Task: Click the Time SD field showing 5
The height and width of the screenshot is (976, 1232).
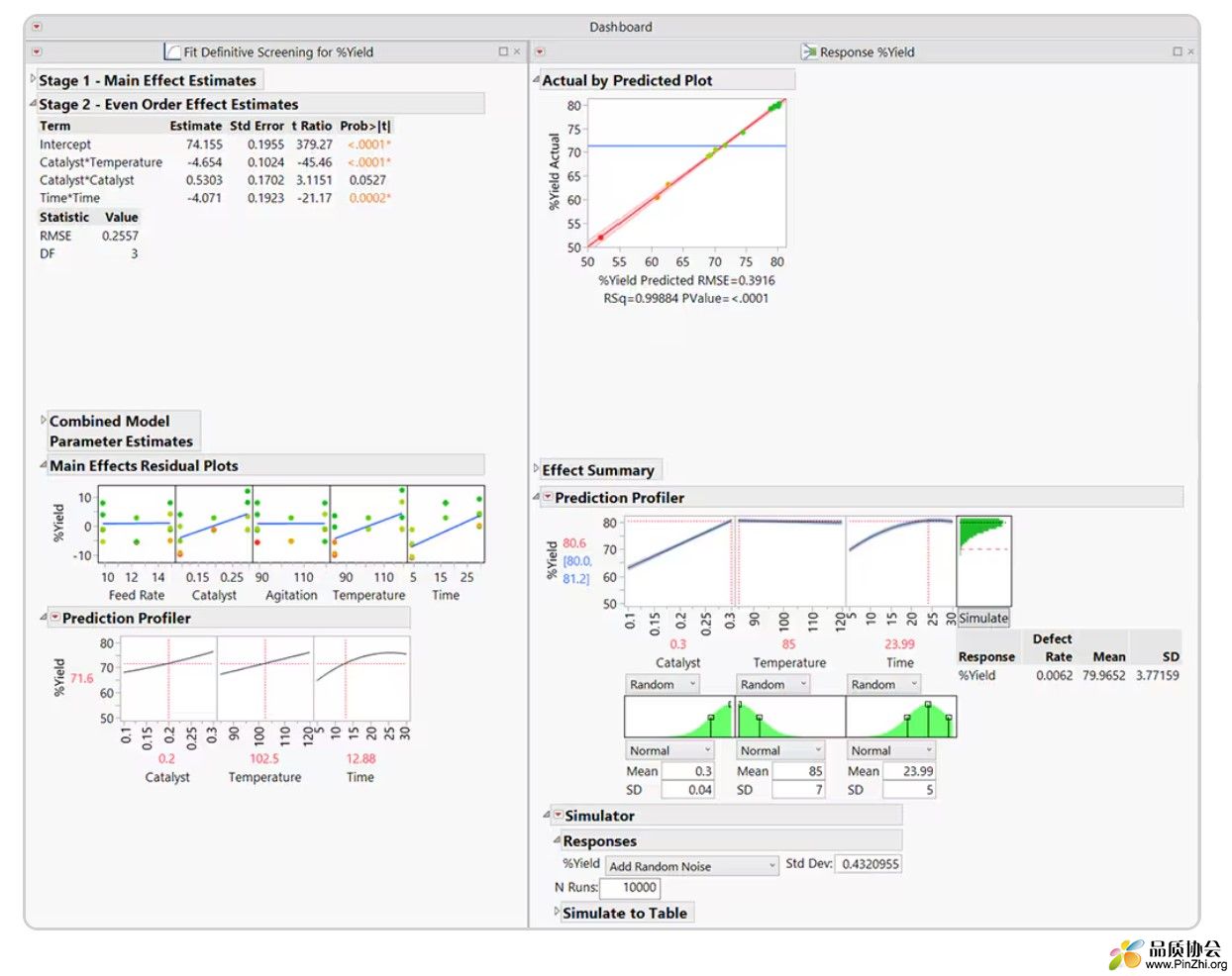Action: (x=909, y=790)
